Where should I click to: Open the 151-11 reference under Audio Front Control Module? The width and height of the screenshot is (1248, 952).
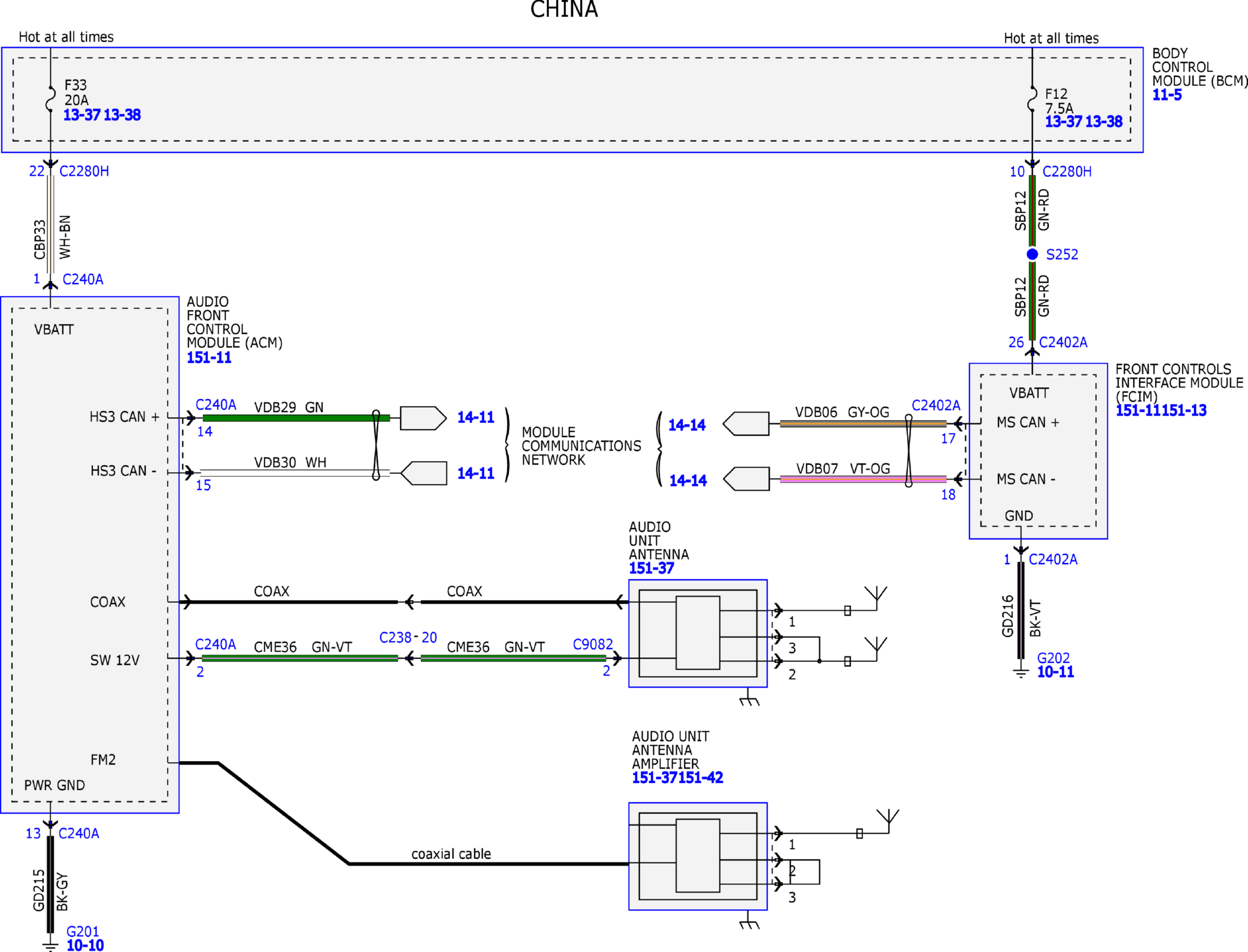(209, 357)
